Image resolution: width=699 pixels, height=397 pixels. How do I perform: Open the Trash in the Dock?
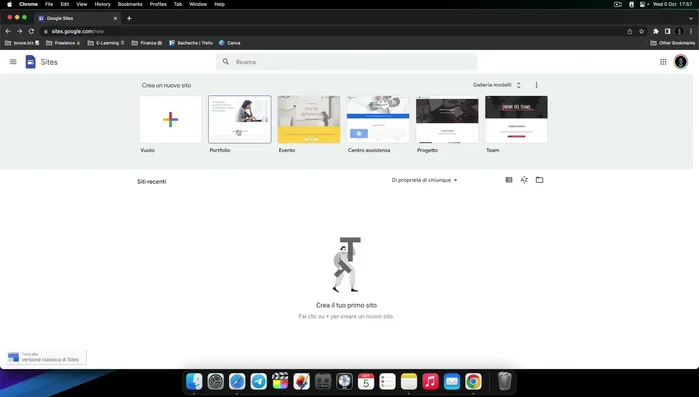[x=504, y=381]
